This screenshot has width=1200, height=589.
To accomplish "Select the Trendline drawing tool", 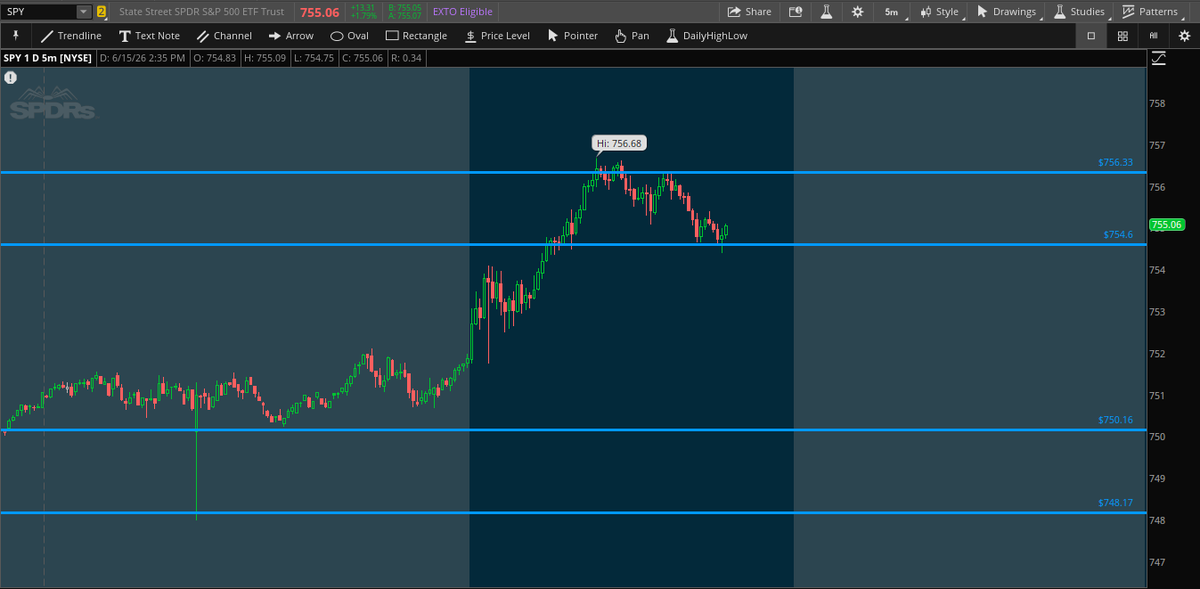I will pos(71,36).
